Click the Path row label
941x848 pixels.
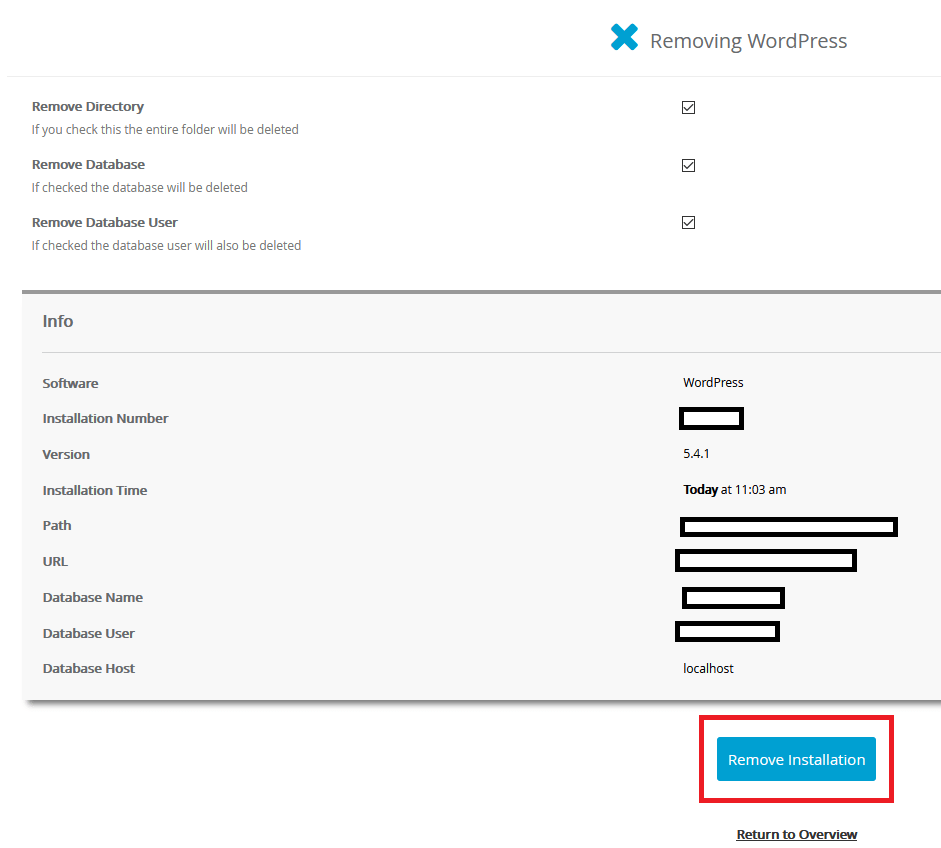[57, 526]
